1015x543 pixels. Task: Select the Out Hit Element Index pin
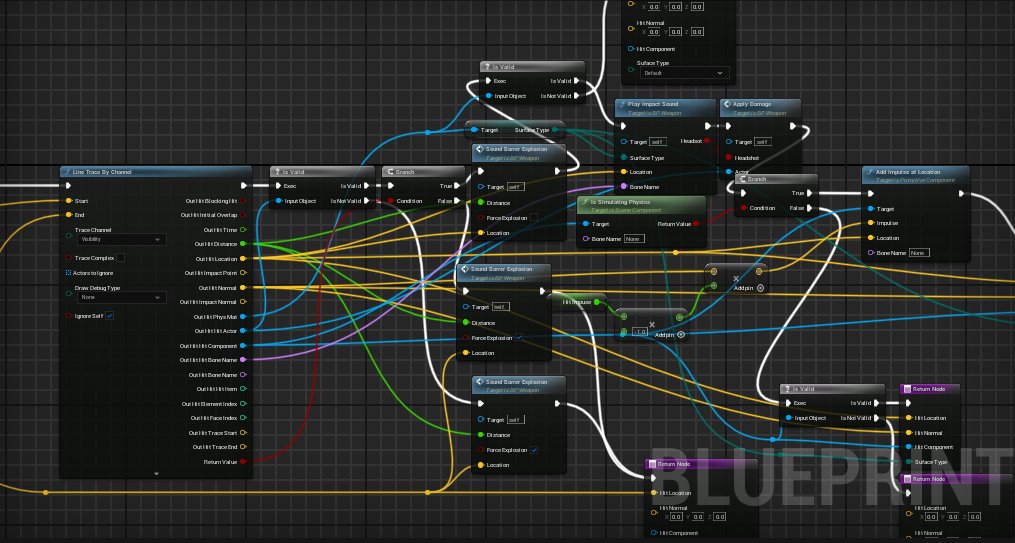pyautogui.click(x=243, y=404)
